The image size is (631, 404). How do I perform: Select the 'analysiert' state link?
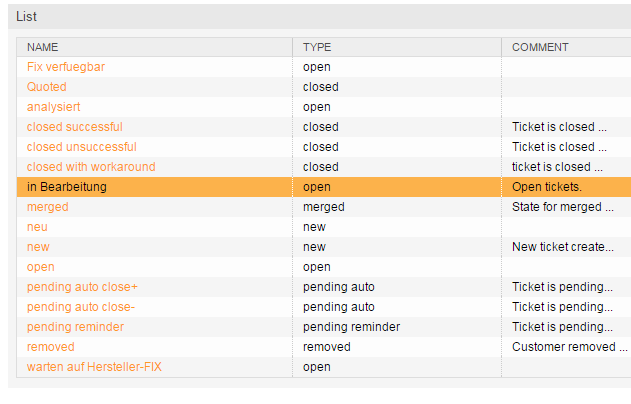click(54, 107)
